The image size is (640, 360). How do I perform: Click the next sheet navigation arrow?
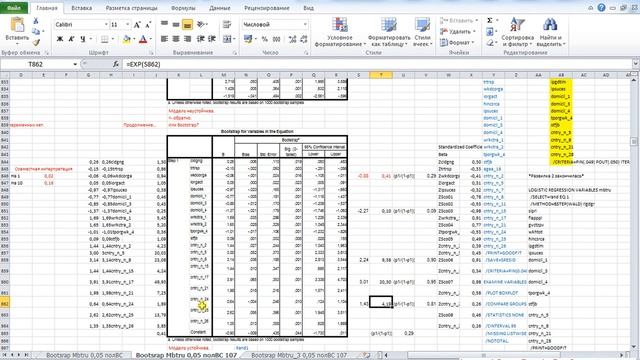(x=18, y=355)
